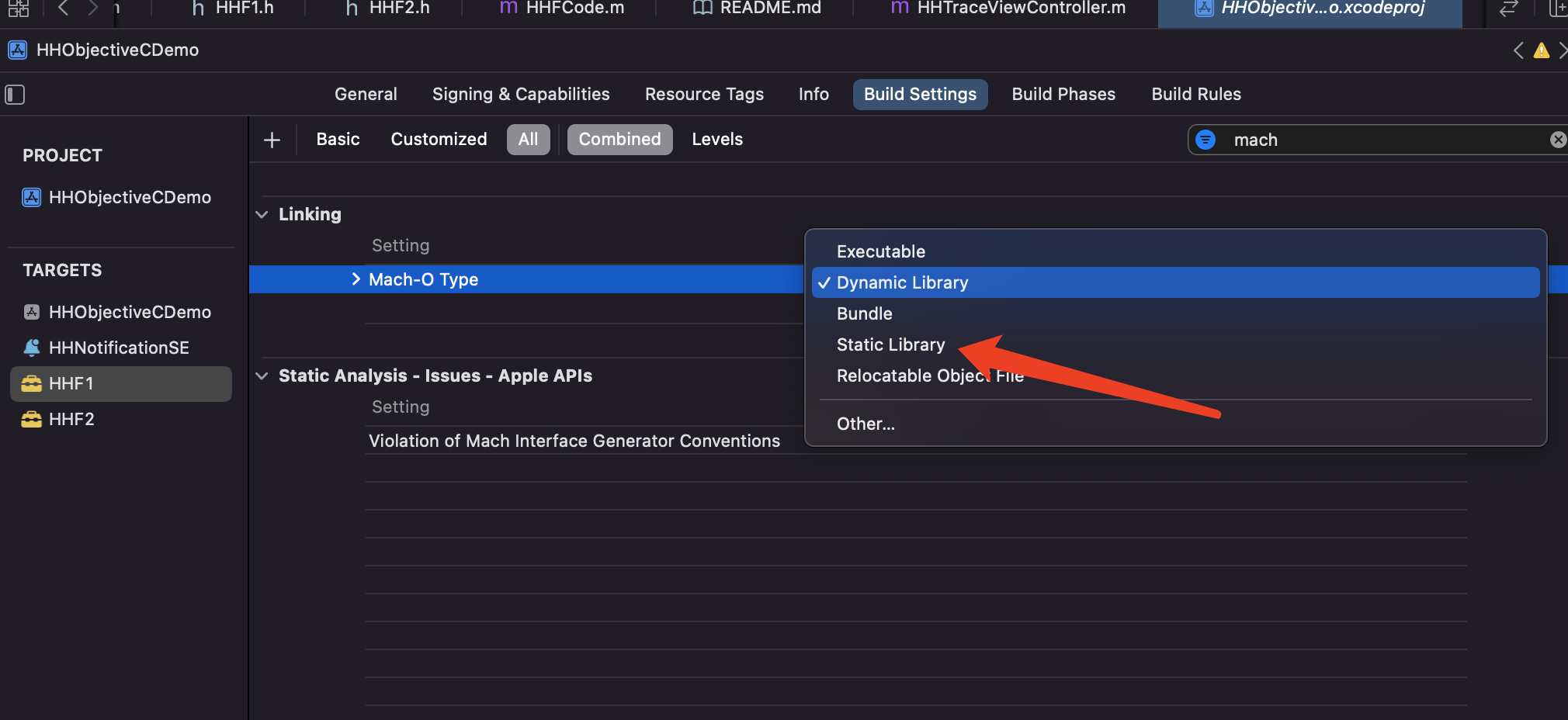Switch to Combined view

tap(619, 140)
